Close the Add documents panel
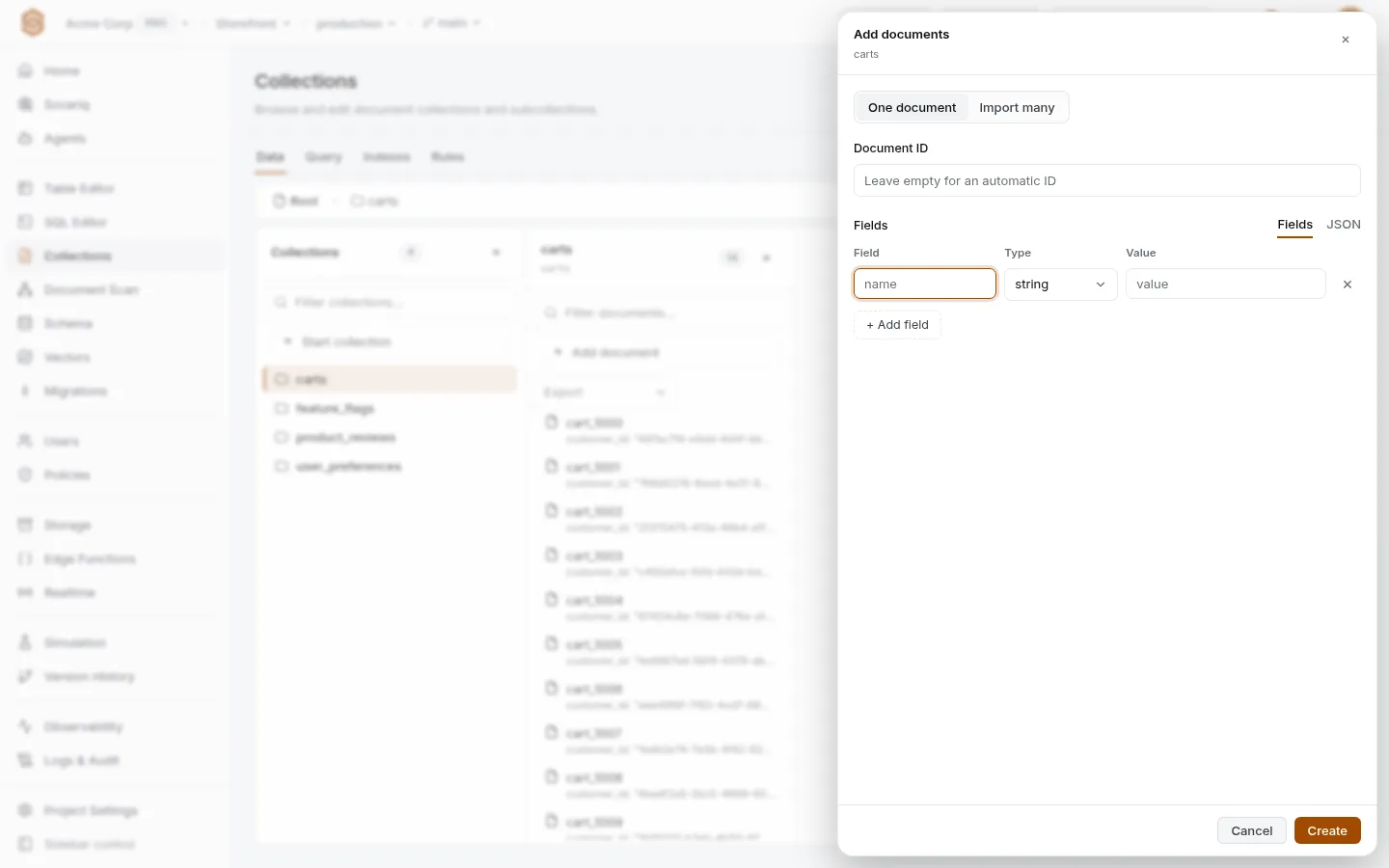Image resolution: width=1389 pixels, height=868 pixels. [x=1346, y=40]
